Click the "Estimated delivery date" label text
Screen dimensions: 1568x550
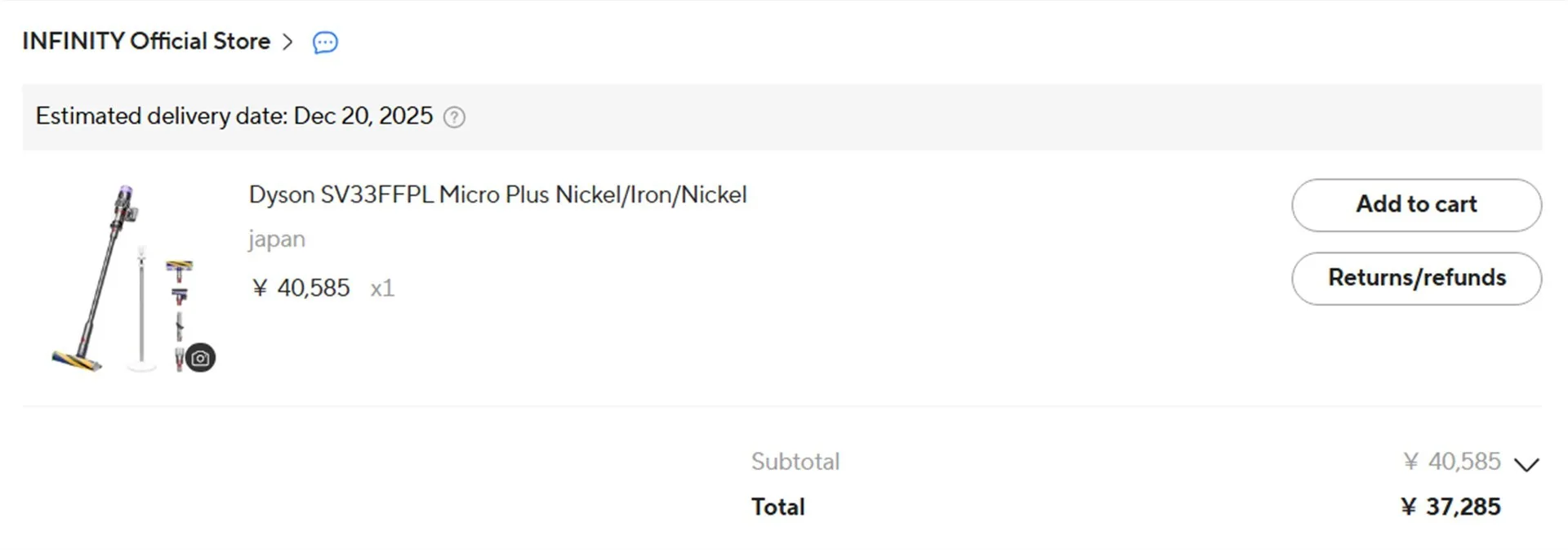point(161,116)
